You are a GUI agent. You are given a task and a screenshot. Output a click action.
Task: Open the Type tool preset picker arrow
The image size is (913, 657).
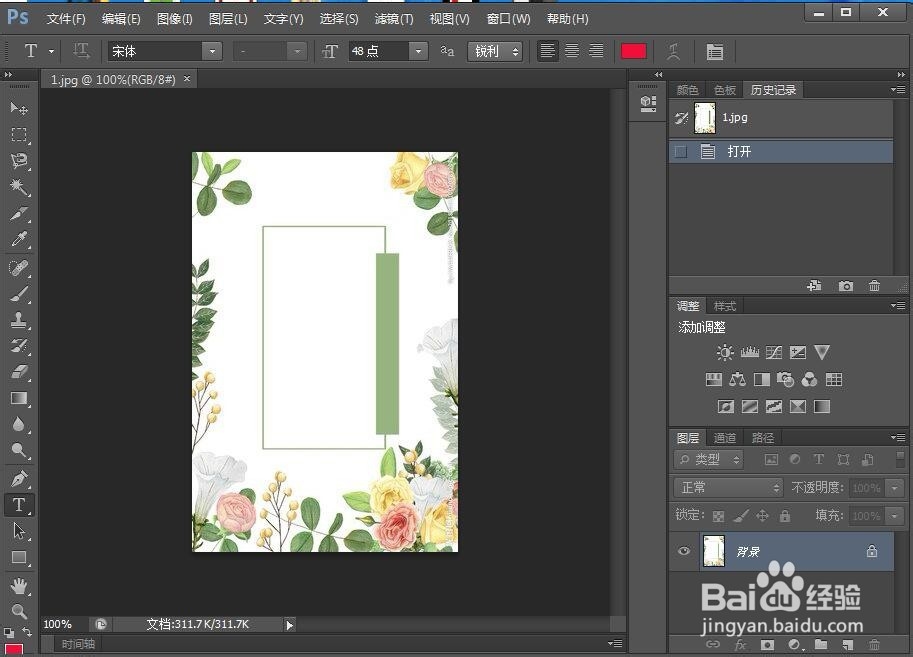[x=51, y=51]
